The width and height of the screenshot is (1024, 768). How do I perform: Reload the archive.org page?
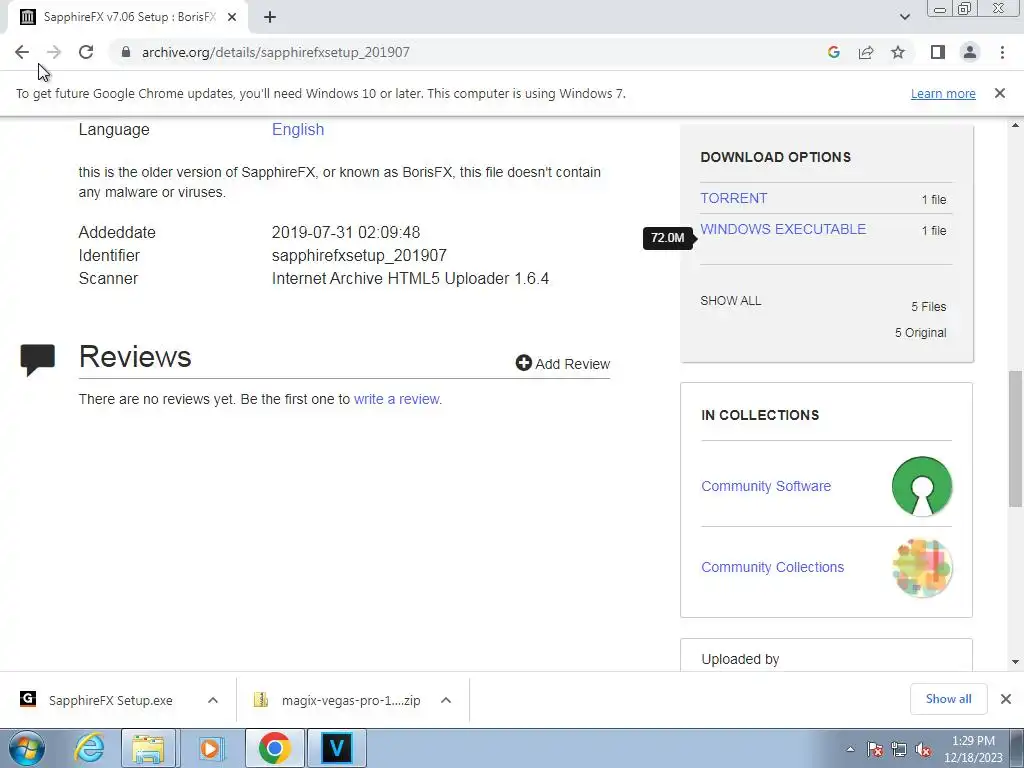point(86,52)
